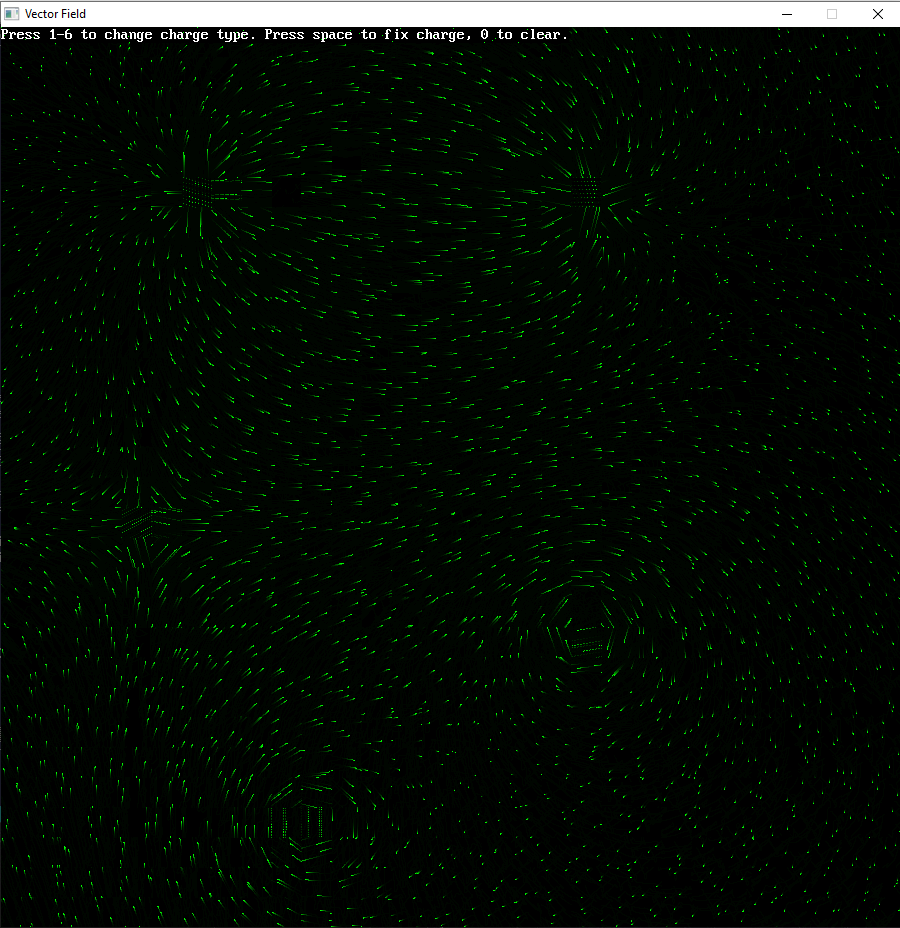Viewport: 900px width, 928px height.
Task: Click the Vector Field app icon in title bar
Action: [12, 14]
